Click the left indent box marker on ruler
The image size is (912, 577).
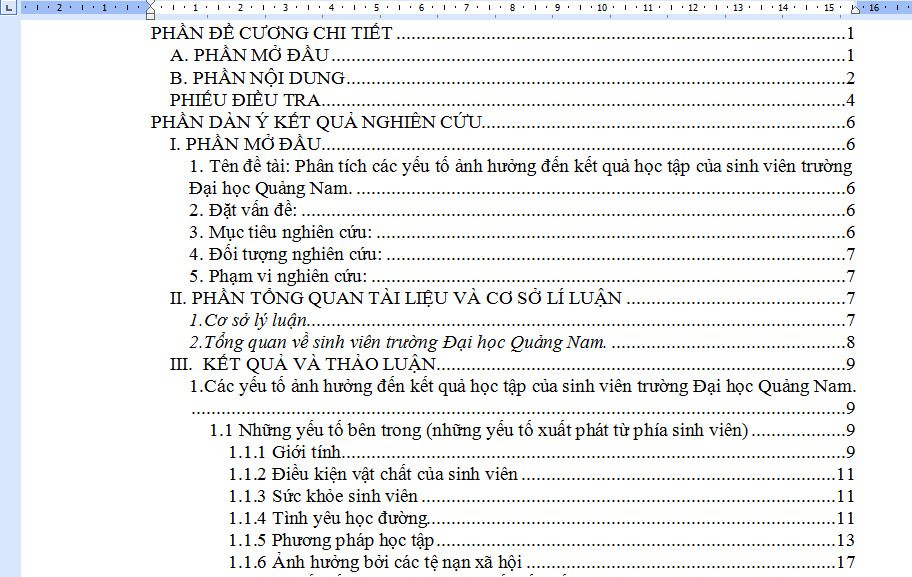tap(150, 17)
